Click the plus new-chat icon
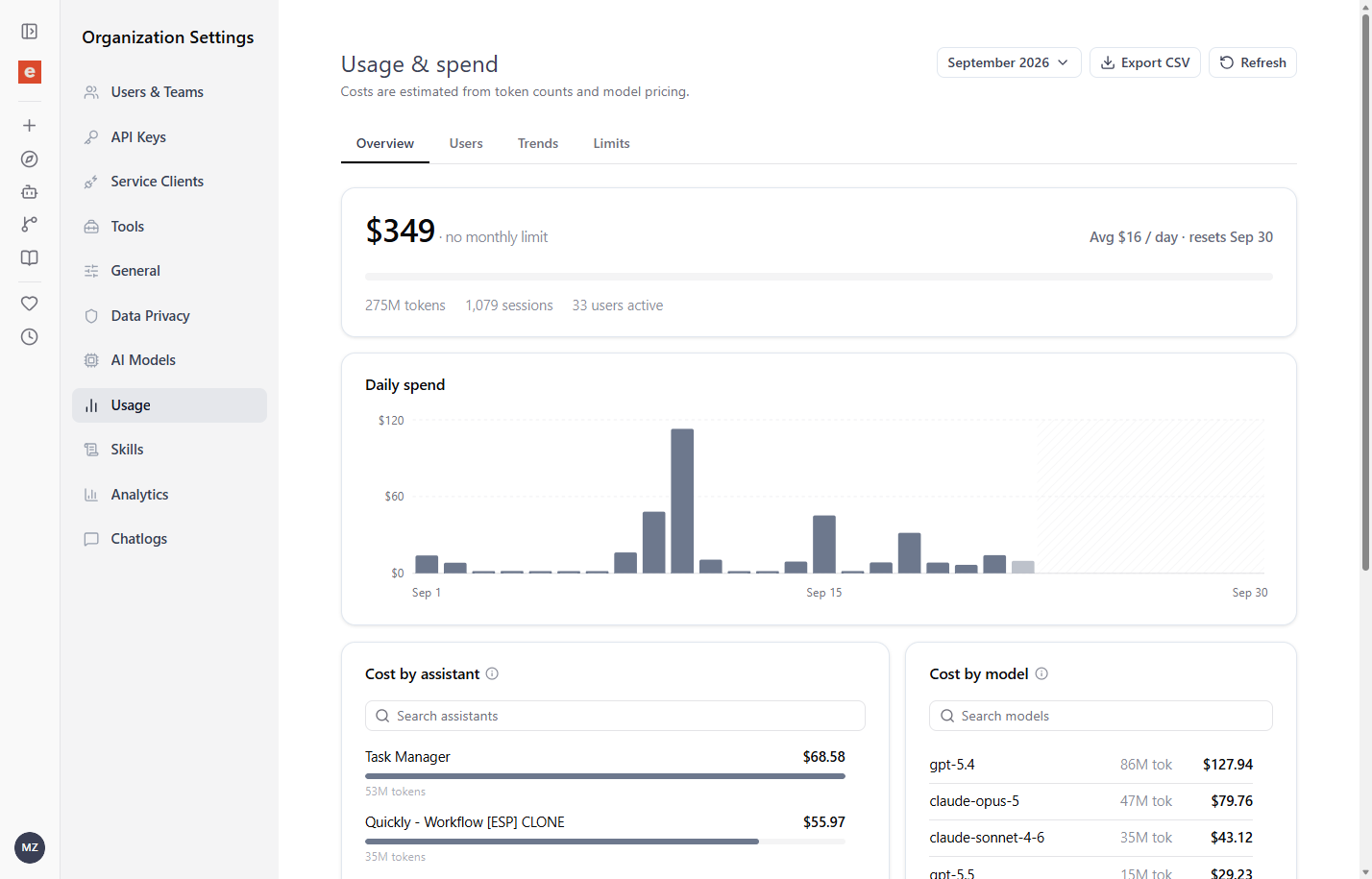 click(30, 126)
